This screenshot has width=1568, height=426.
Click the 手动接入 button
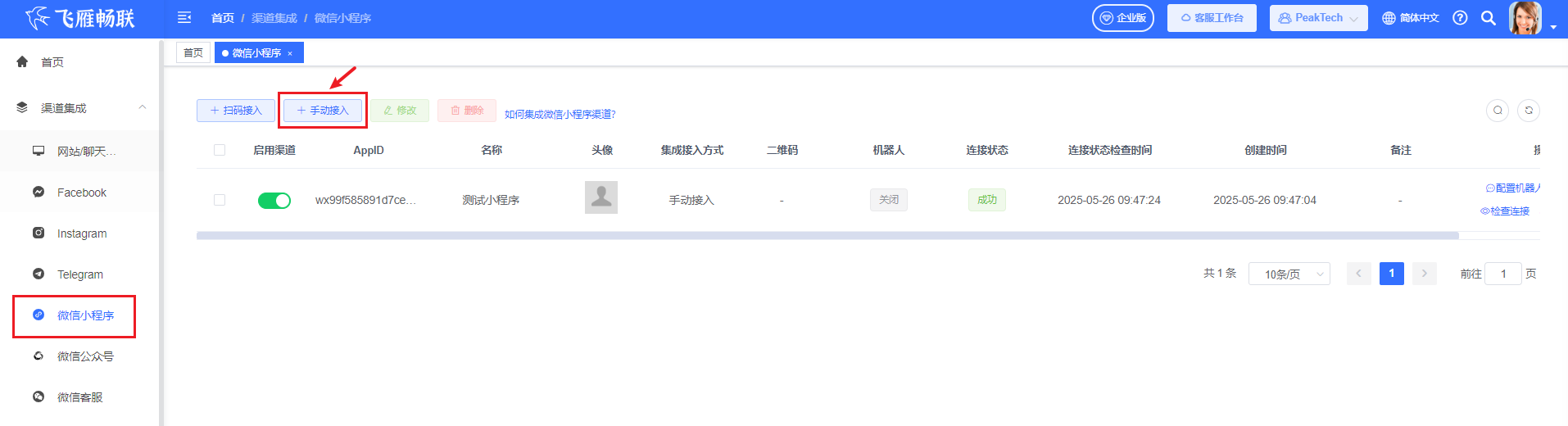(323, 111)
